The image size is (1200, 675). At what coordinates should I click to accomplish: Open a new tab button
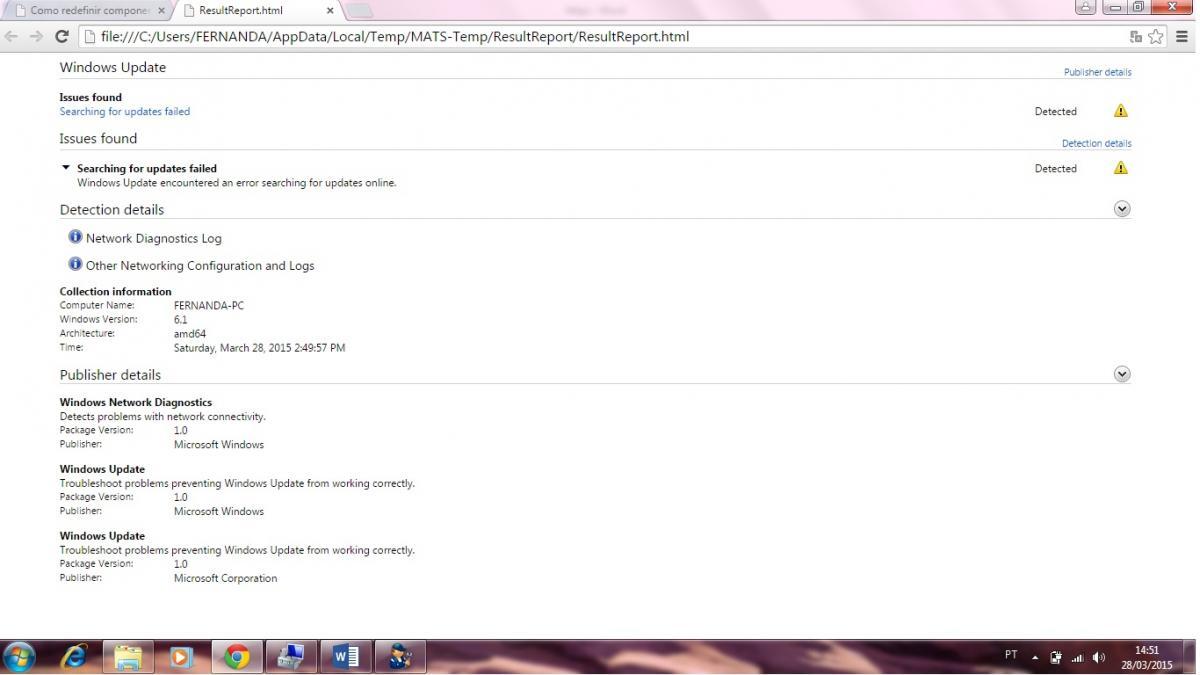[x=360, y=10]
